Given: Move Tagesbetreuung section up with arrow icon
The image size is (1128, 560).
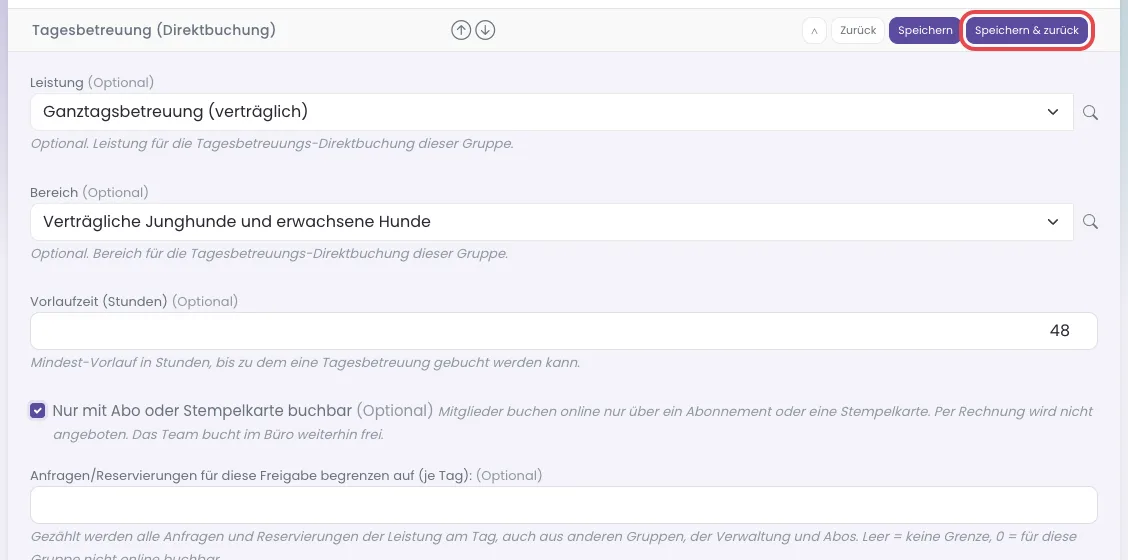Looking at the screenshot, I should (x=461, y=30).
